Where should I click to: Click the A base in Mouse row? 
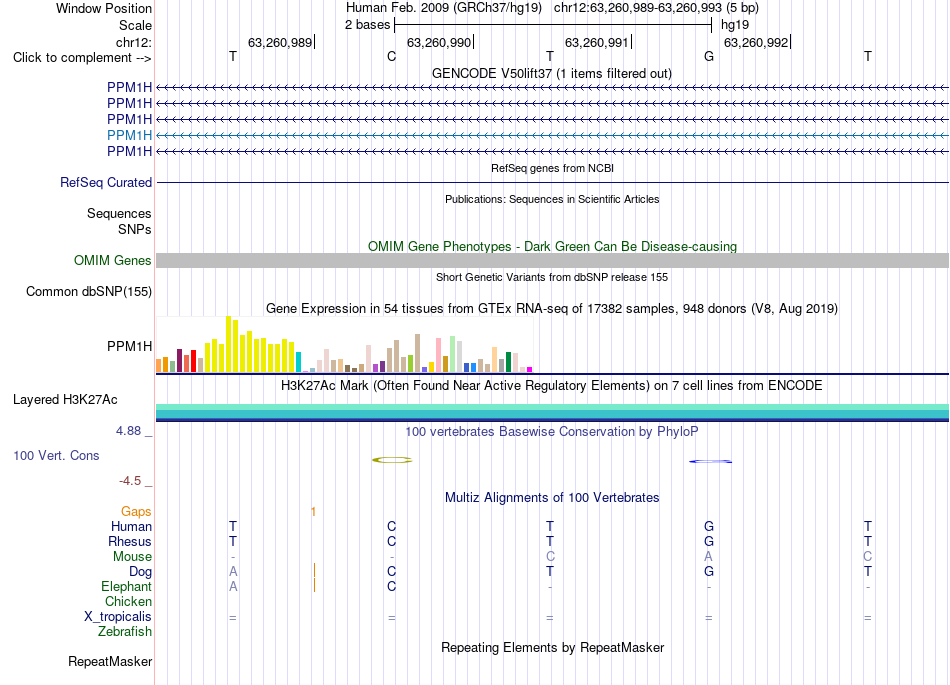click(708, 557)
